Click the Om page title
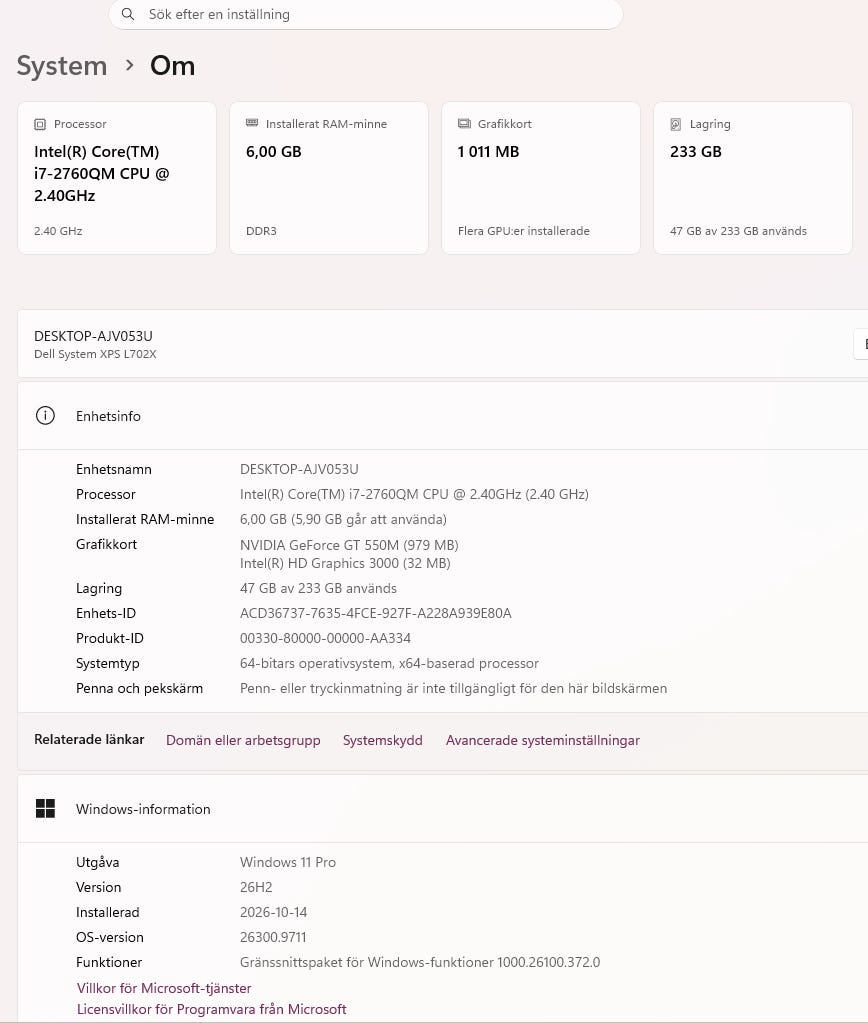 click(x=172, y=66)
